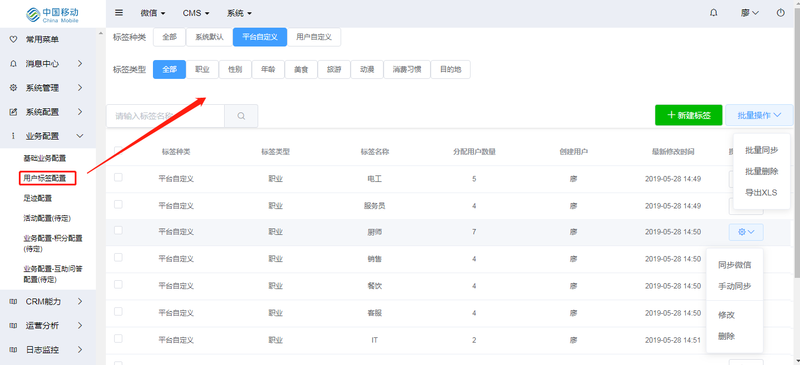Image resolution: width=800 pixels, height=365 pixels.
Task: Click the green 新建标签 button
Action: coord(689,115)
